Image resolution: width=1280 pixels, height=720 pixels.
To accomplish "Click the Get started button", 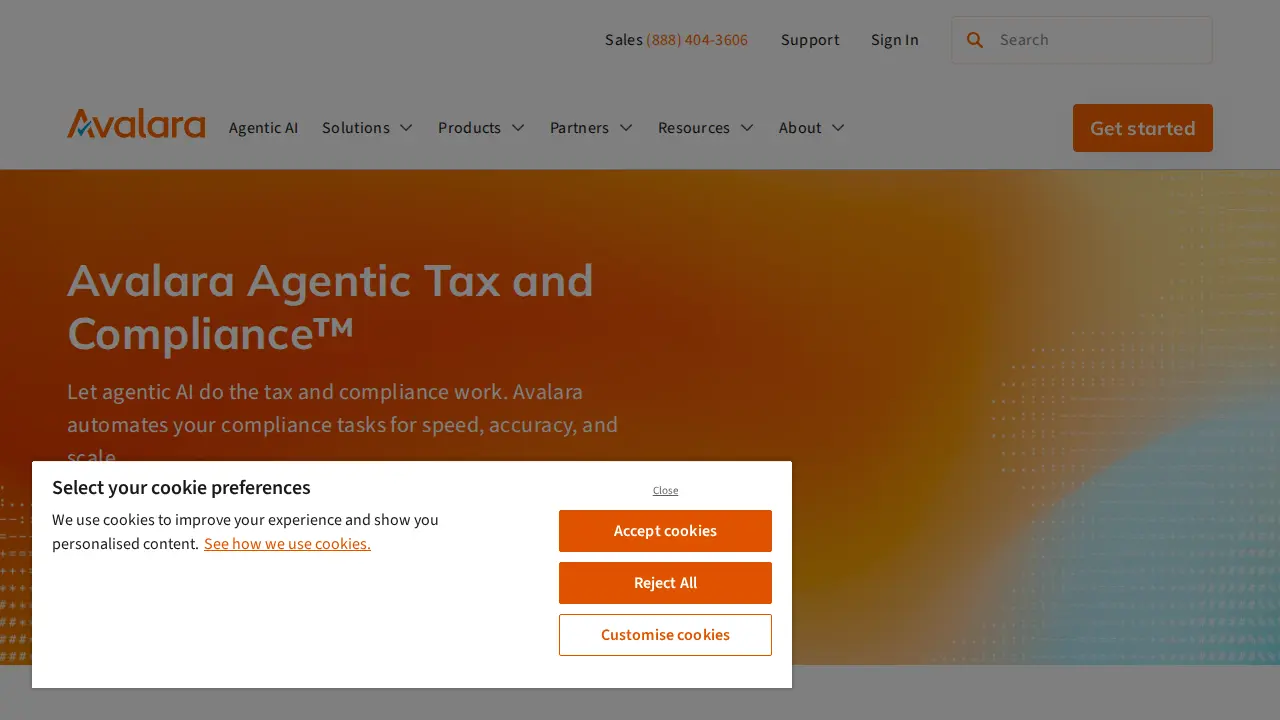I will tap(1143, 128).
